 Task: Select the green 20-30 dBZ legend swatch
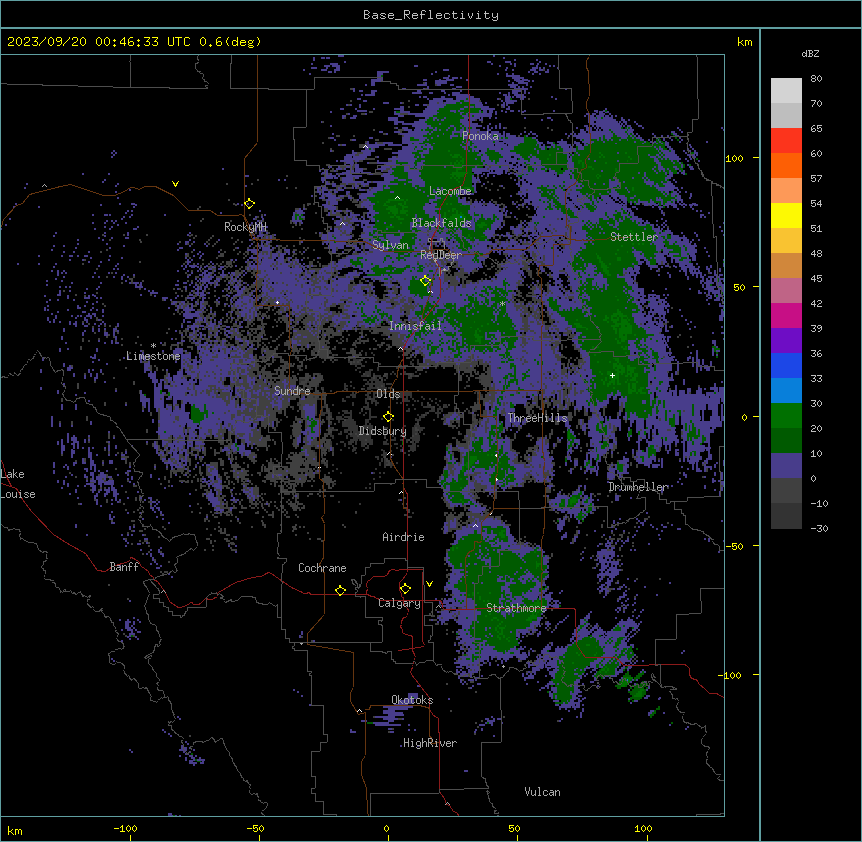tap(786, 416)
